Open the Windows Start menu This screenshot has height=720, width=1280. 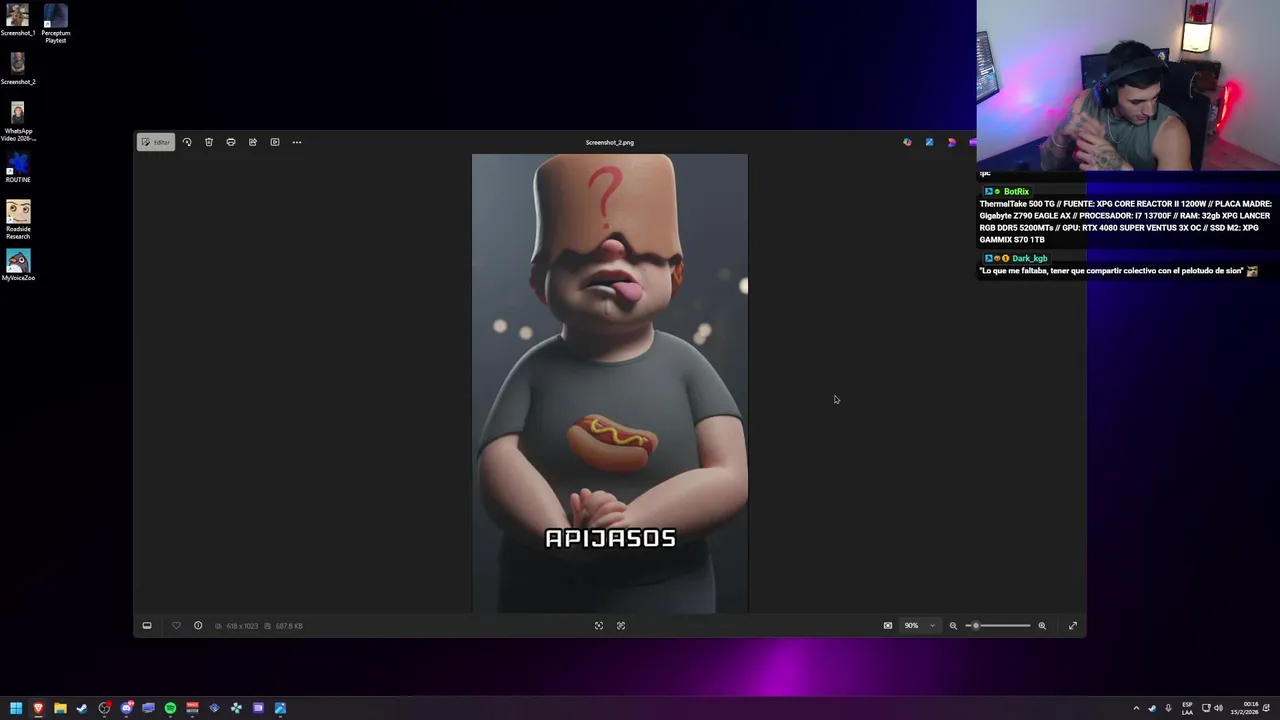coord(16,708)
